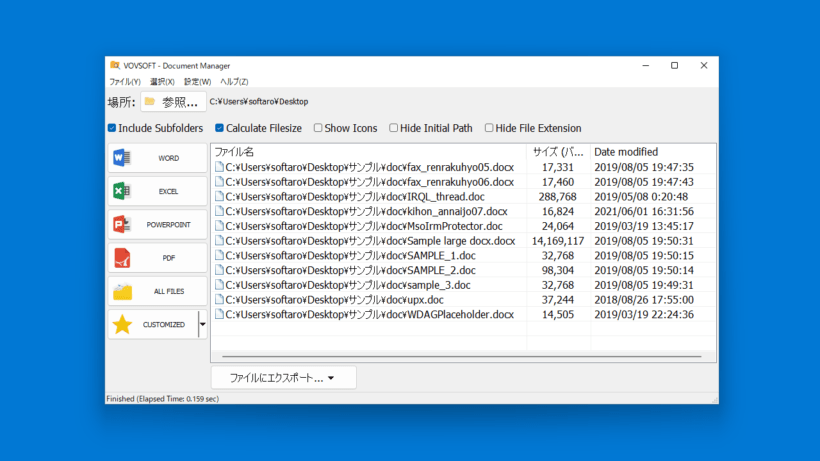Select the Sample large docx.docx row
This screenshot has width=820, height=461.
click(x=463, y=241)
